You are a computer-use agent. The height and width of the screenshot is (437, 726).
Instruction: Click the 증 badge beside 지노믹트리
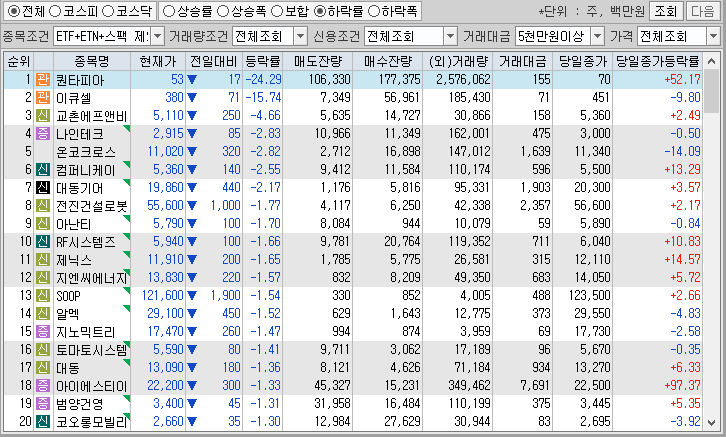[43, 331]
